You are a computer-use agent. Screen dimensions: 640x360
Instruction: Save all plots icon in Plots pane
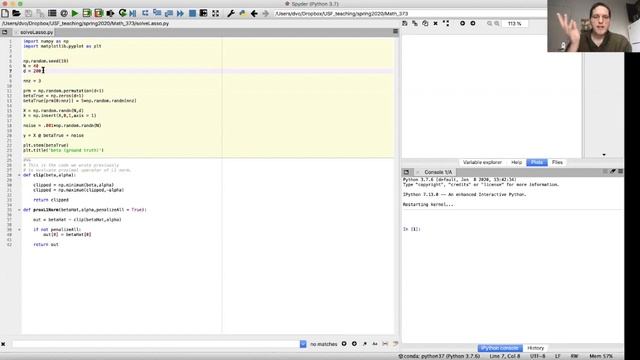click(415, 24)
